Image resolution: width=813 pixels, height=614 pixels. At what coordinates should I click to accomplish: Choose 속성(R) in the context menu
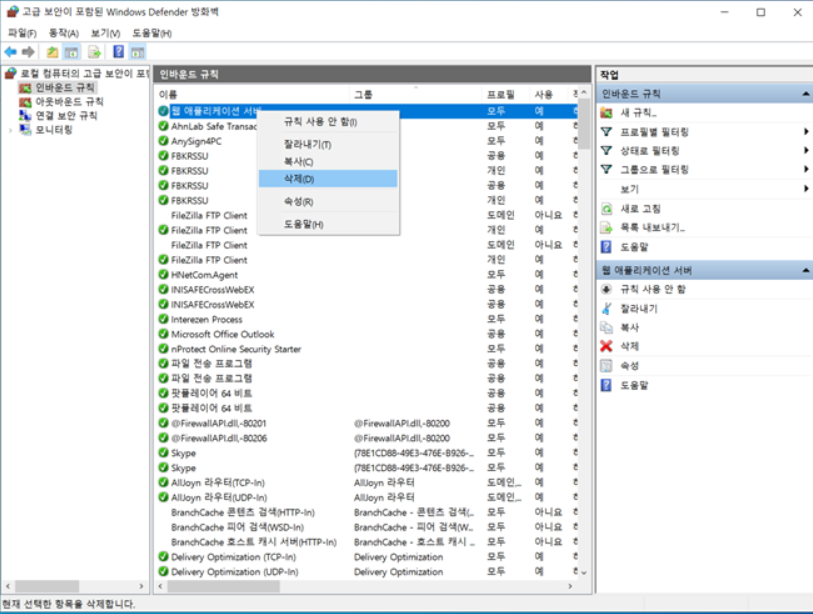tap(328, 201)
